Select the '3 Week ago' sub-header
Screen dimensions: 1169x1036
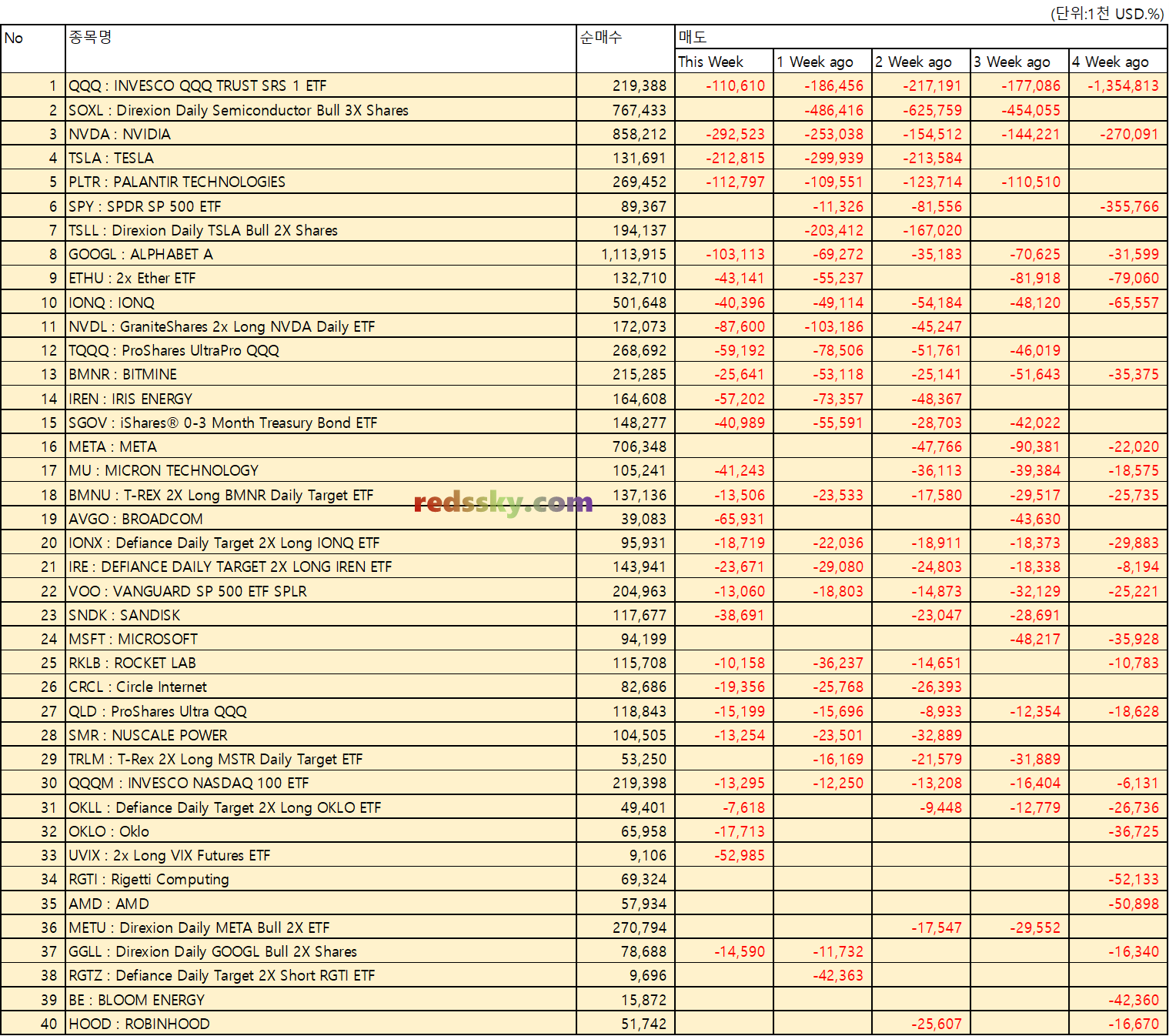coord(1020,62)
